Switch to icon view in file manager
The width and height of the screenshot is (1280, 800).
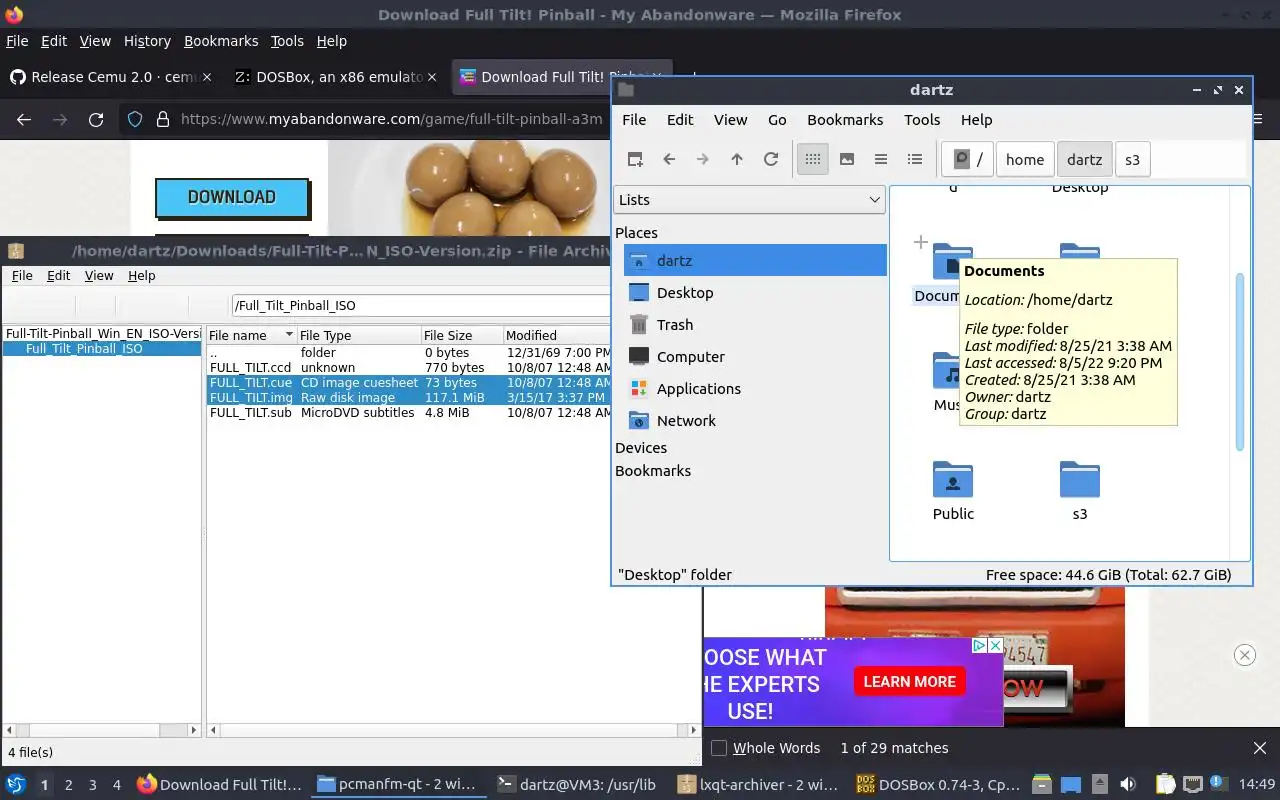tap(813, 159)
